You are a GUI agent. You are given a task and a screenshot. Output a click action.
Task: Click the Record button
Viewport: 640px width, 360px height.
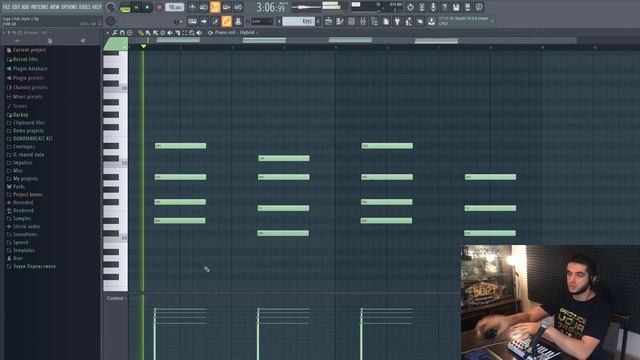coord(159,7)
